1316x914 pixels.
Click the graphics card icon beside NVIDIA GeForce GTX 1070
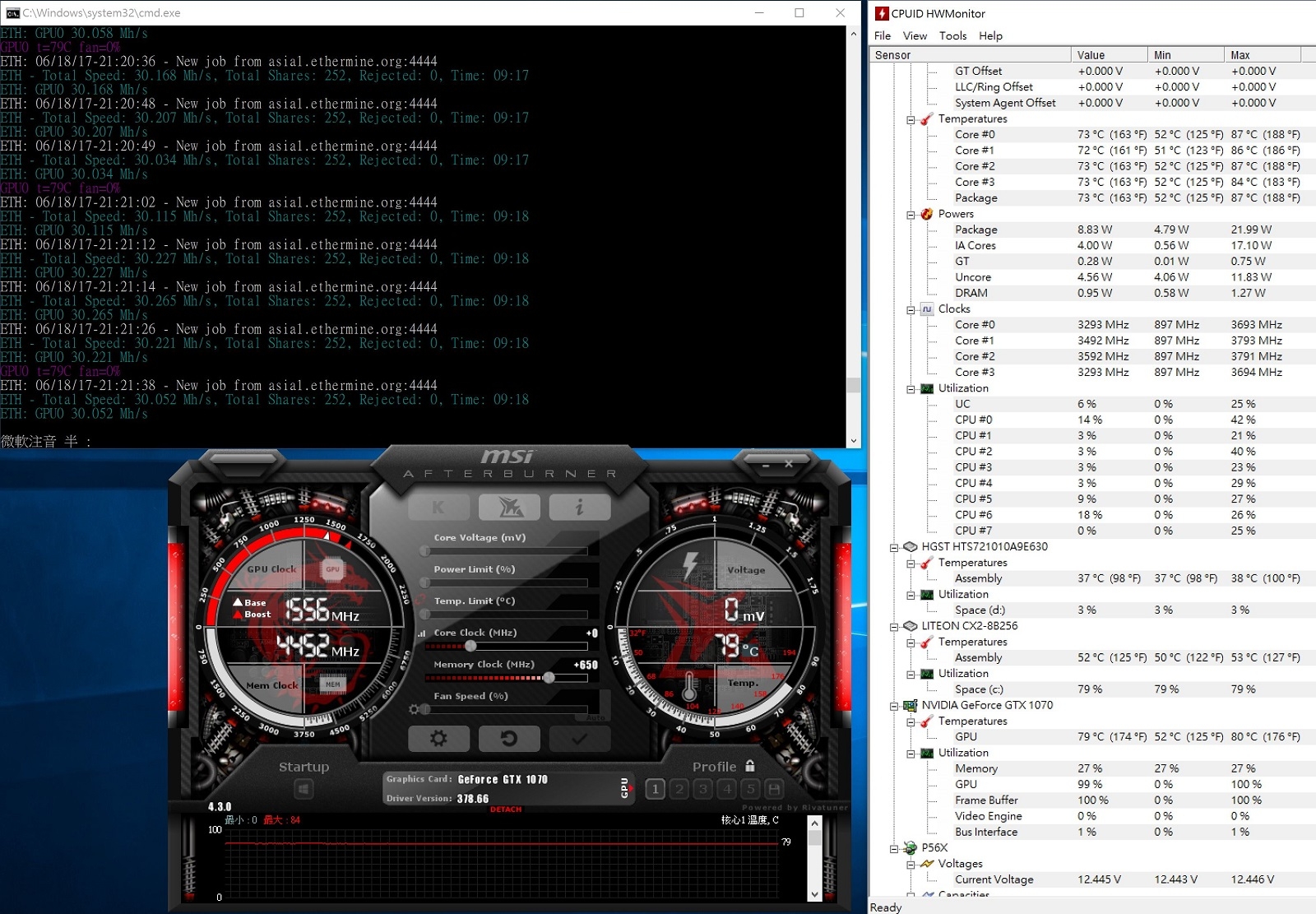(910, 705)
